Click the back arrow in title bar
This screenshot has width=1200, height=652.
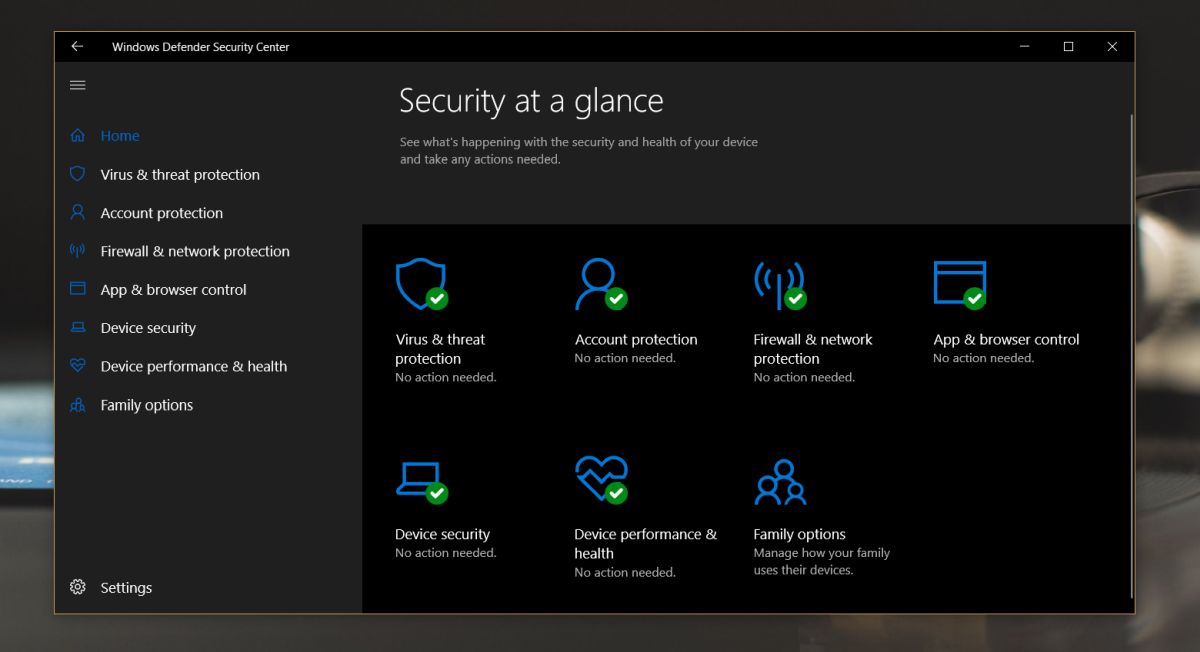point(77,47)
